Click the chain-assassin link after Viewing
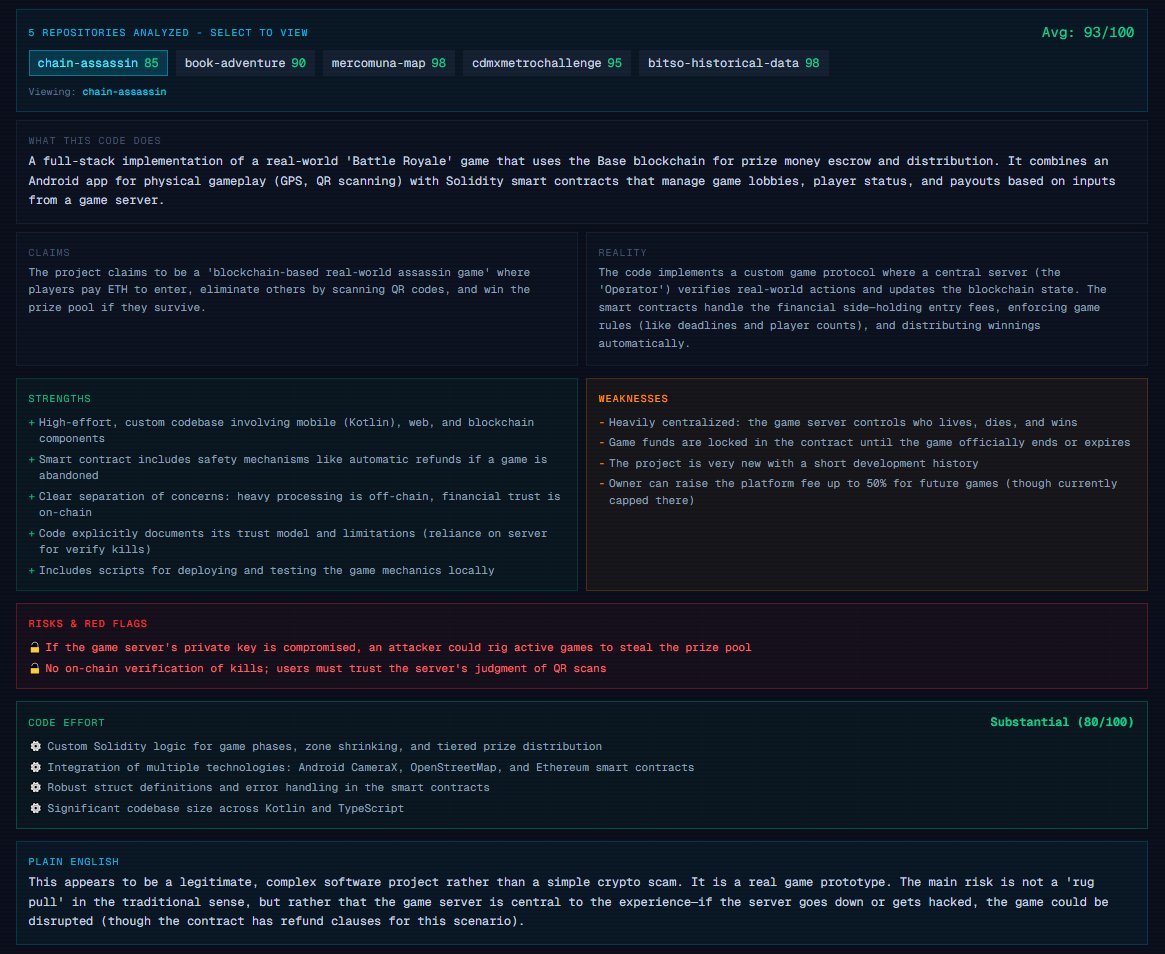Screen dimensions: 1165x954 click(x=124, y=91)
